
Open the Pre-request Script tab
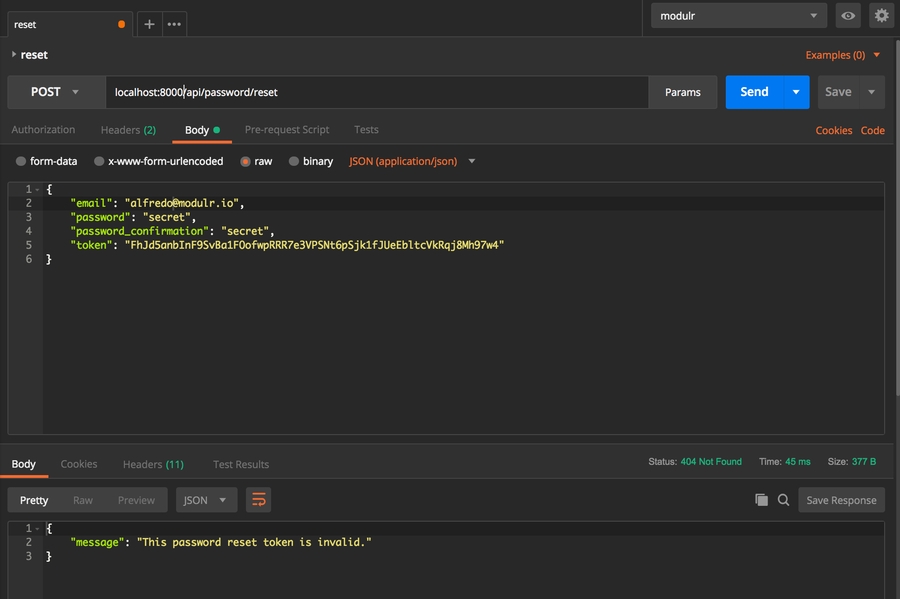tap(287, 130)
